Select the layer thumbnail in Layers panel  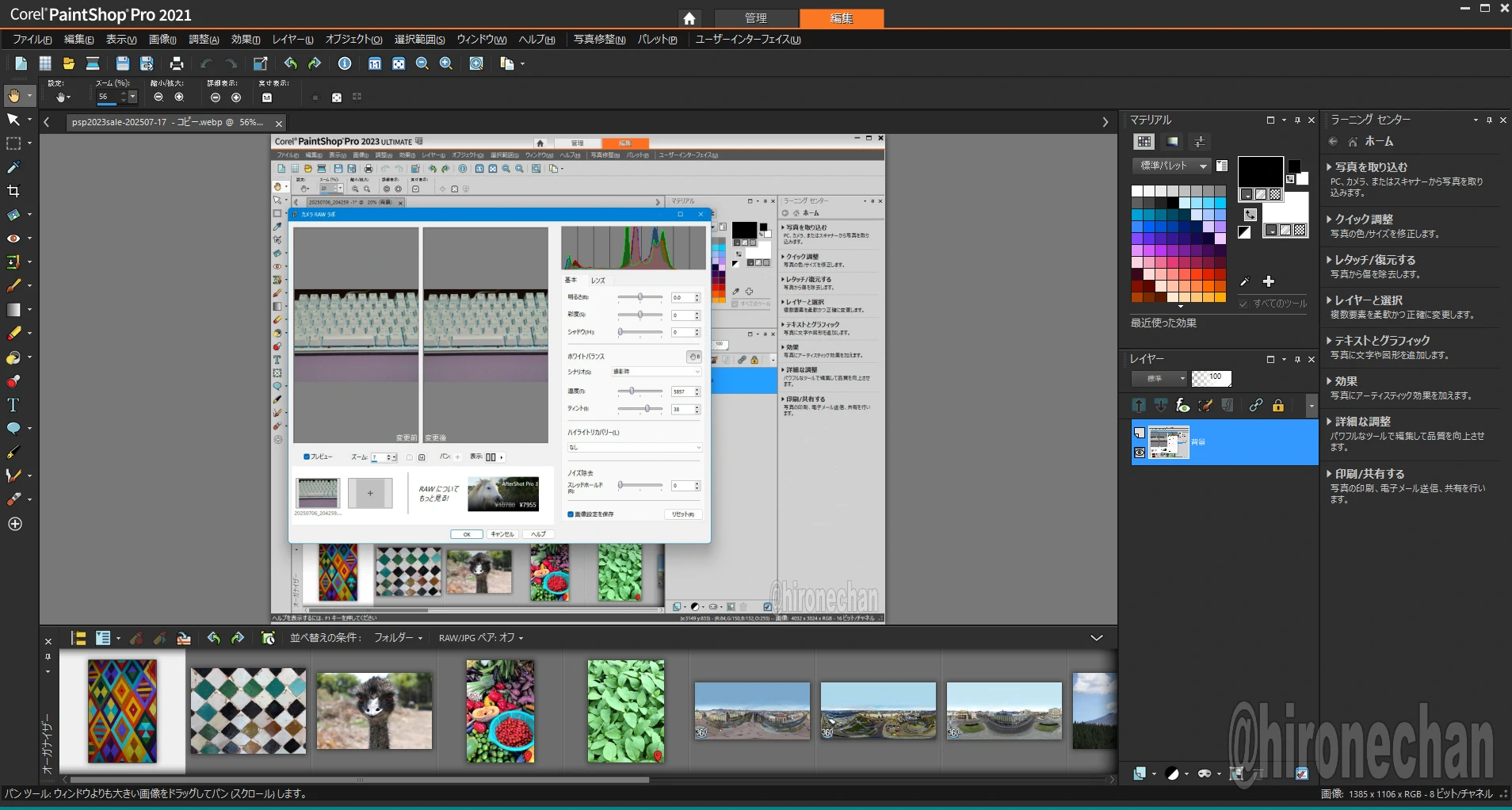(1169, 442)
